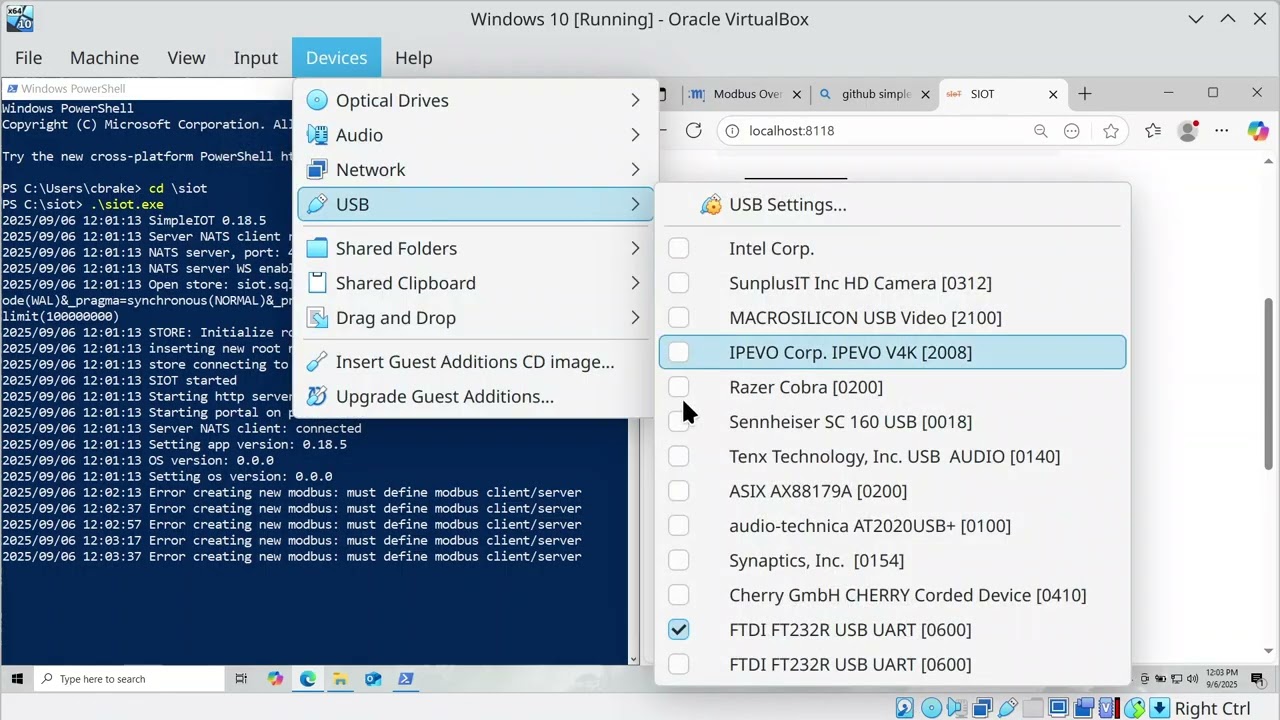This screenshot has height=720, width=1280.
Task: Open USB Settings from the USB submenu
Action: 788,204
